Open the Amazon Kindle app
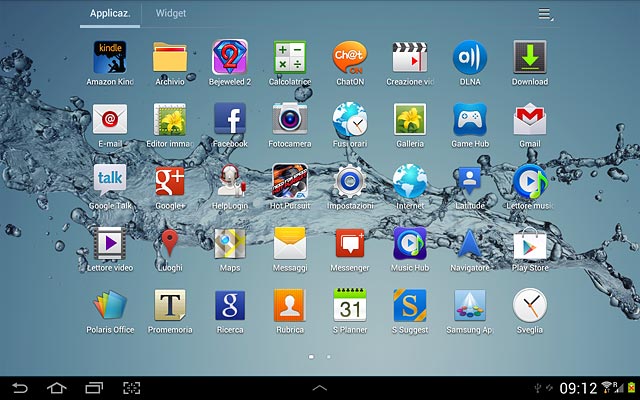Image resolution: width=640 pixels, height=400 pixels. pos(110,57)
